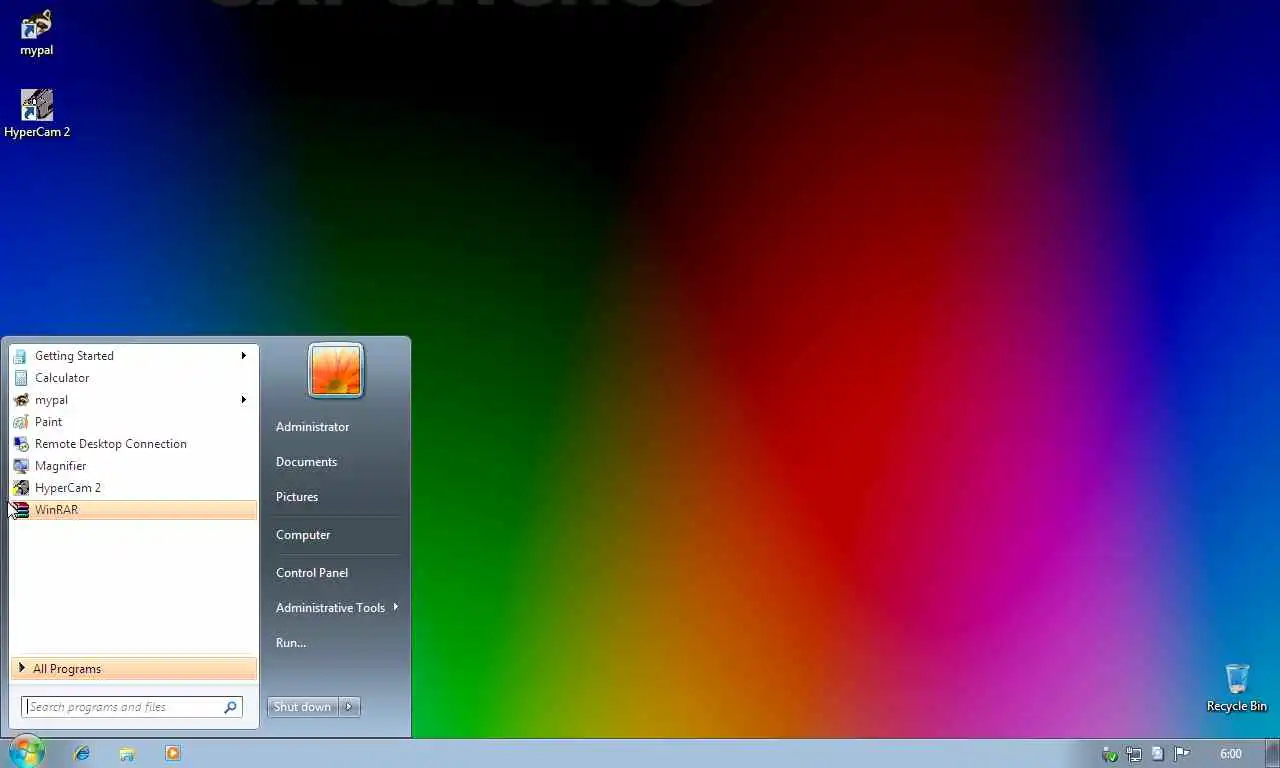
Task: Open Documents from Start menu
Action: pyautogui.click(x=306, y=462)
